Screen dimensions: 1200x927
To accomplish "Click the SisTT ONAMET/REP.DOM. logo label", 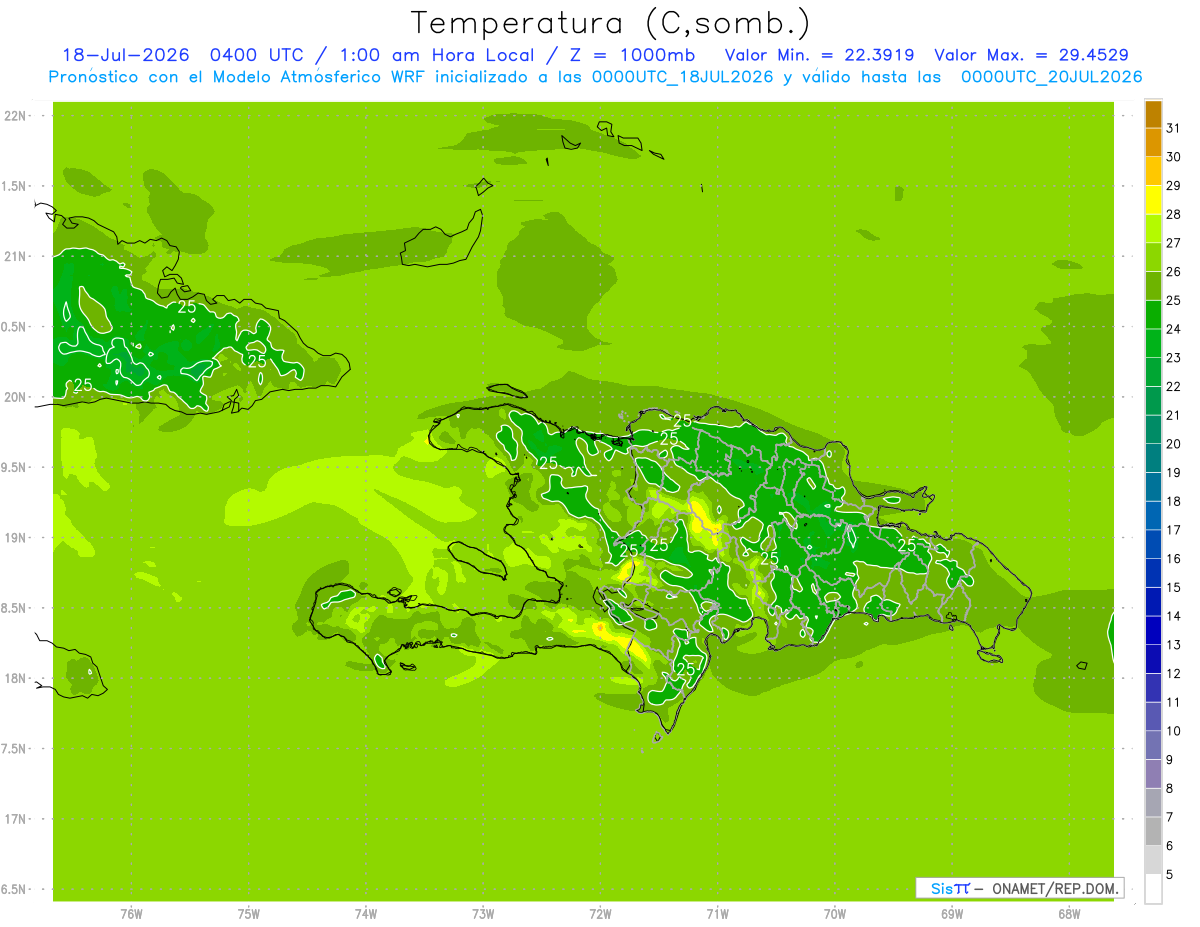I will tap(1020, 888).
